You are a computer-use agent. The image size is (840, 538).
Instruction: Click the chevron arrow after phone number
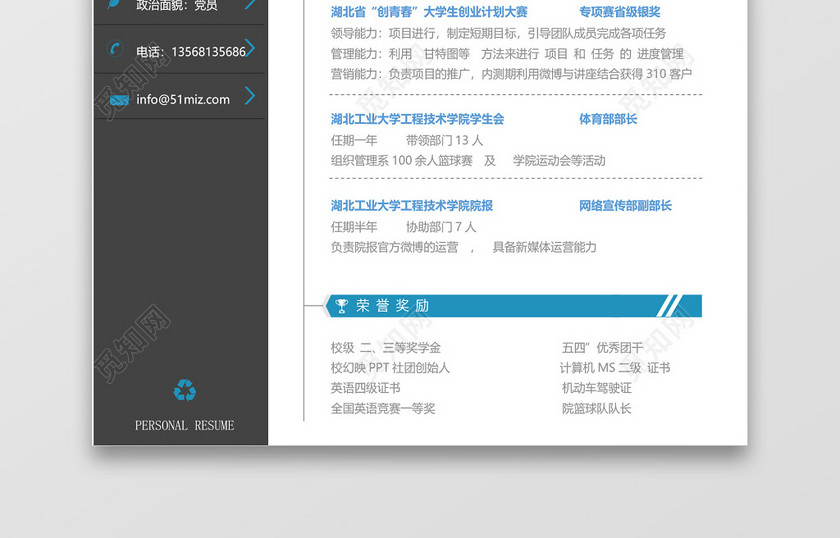250,48
